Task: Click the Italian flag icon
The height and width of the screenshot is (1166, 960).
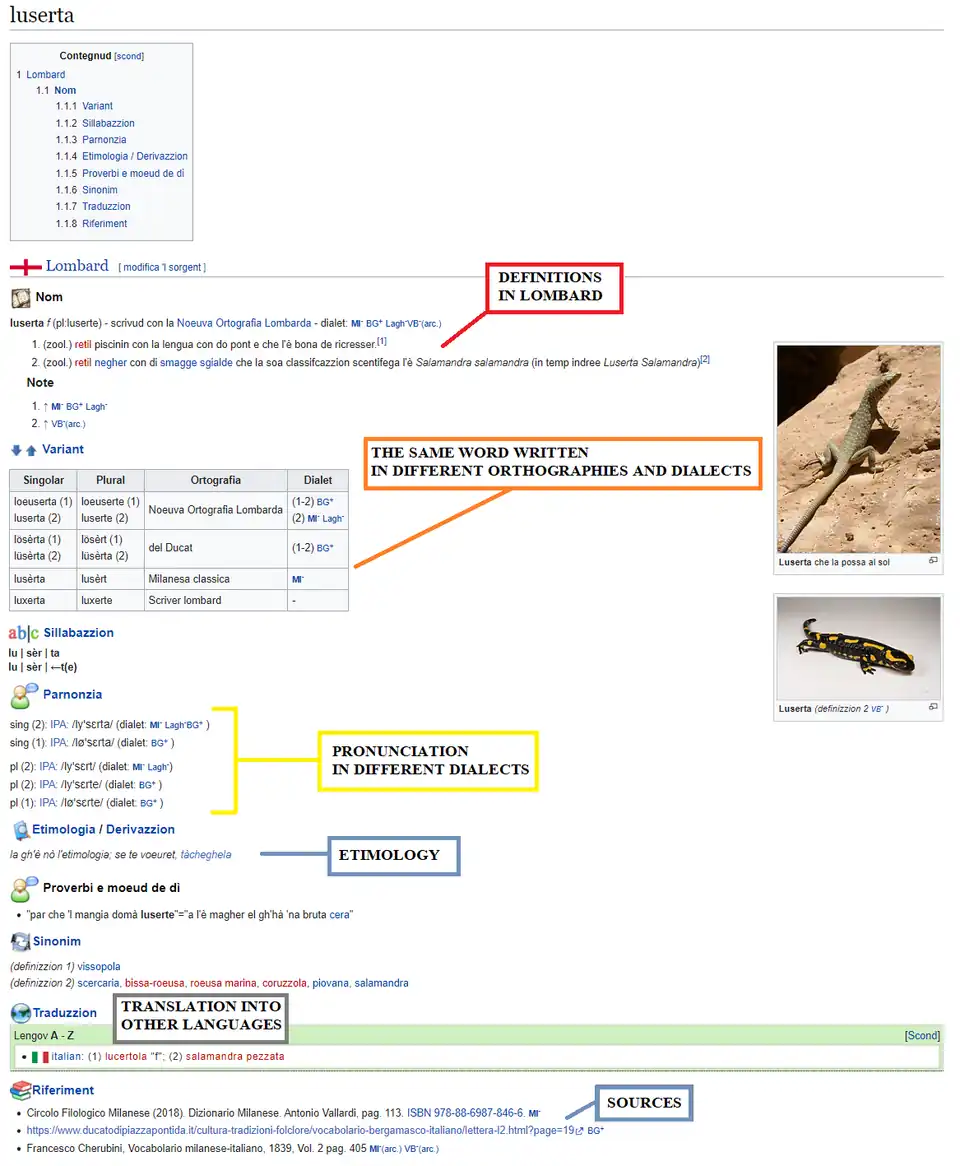Action: (40, 1057)
